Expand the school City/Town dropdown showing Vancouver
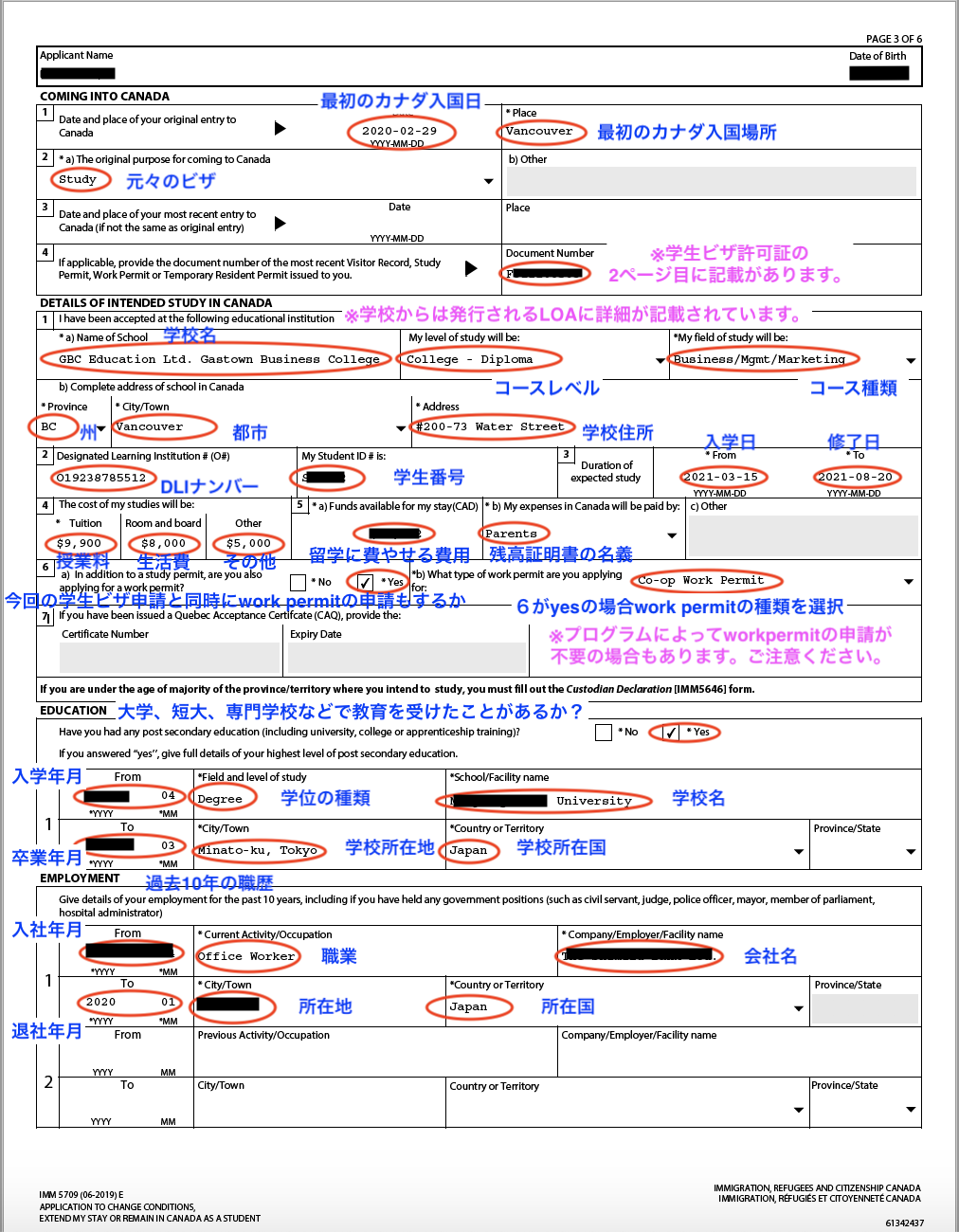The height and width of the screenshot is (1232, 959). (401, 428)
